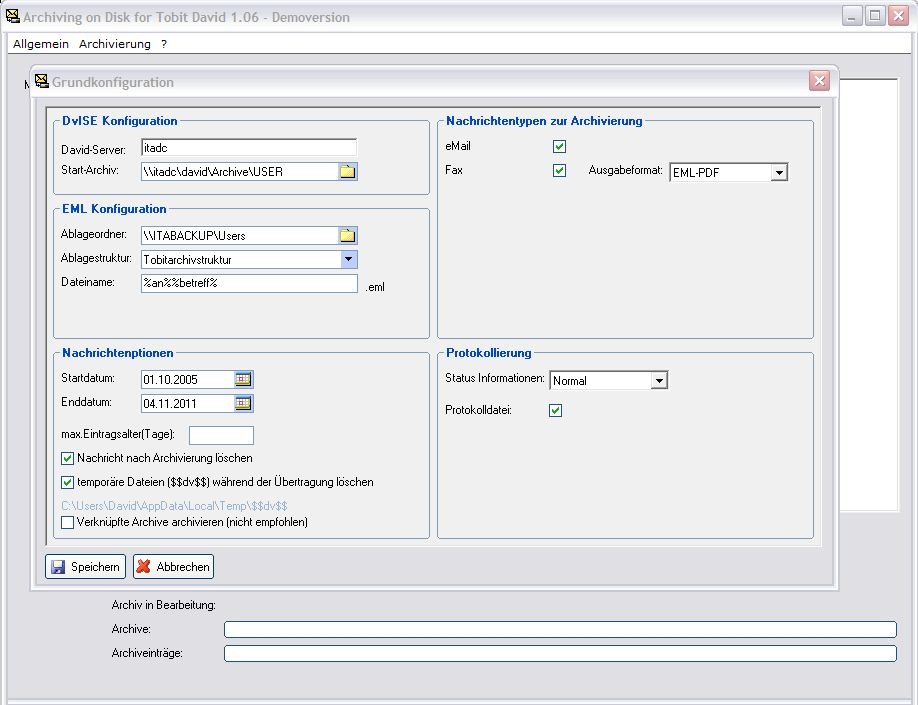Uncheck the eMail message type checkbox

[559, 146]
